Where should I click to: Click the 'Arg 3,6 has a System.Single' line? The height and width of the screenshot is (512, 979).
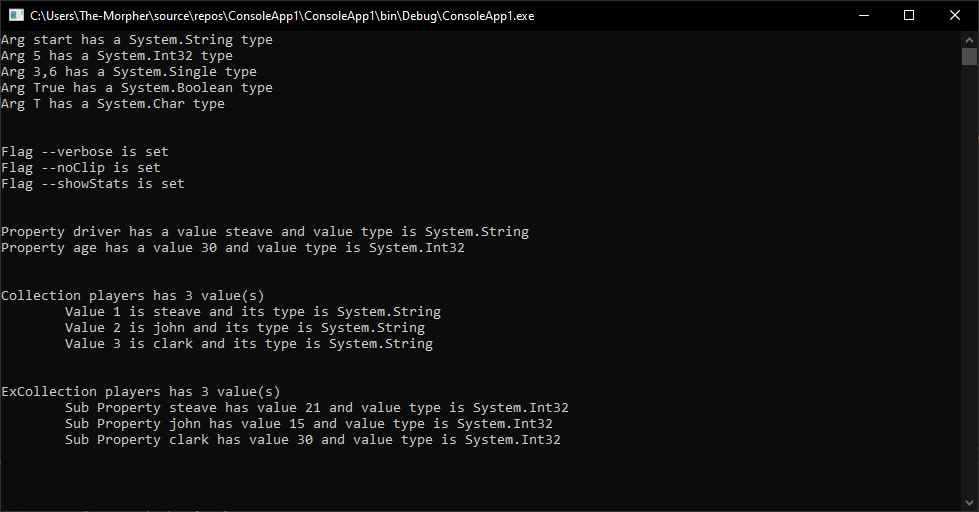point(129,72)
